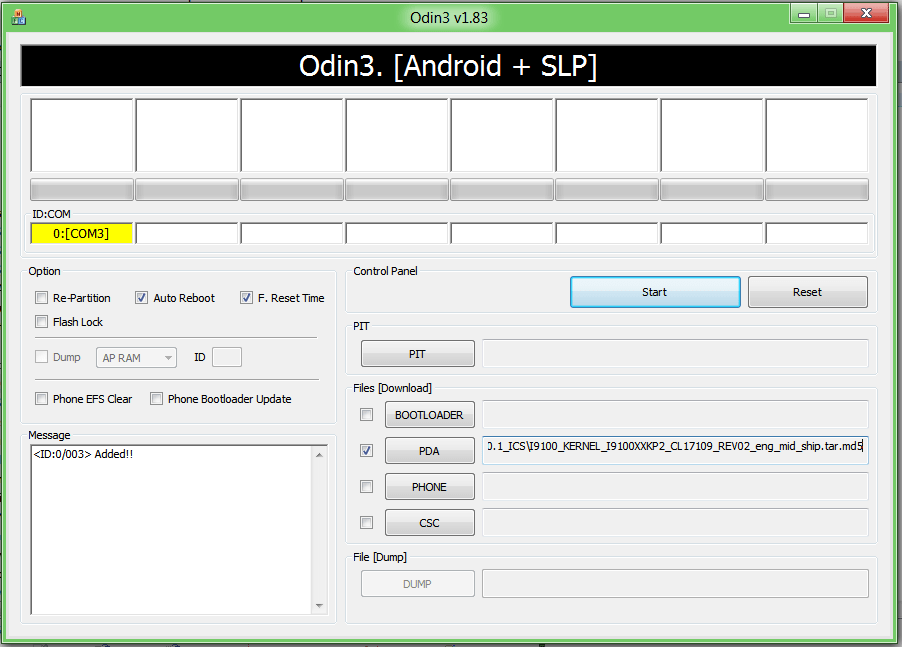Select a PDA firmware file
The height and width of the screenshot is (647, 902).
[430, 451]
